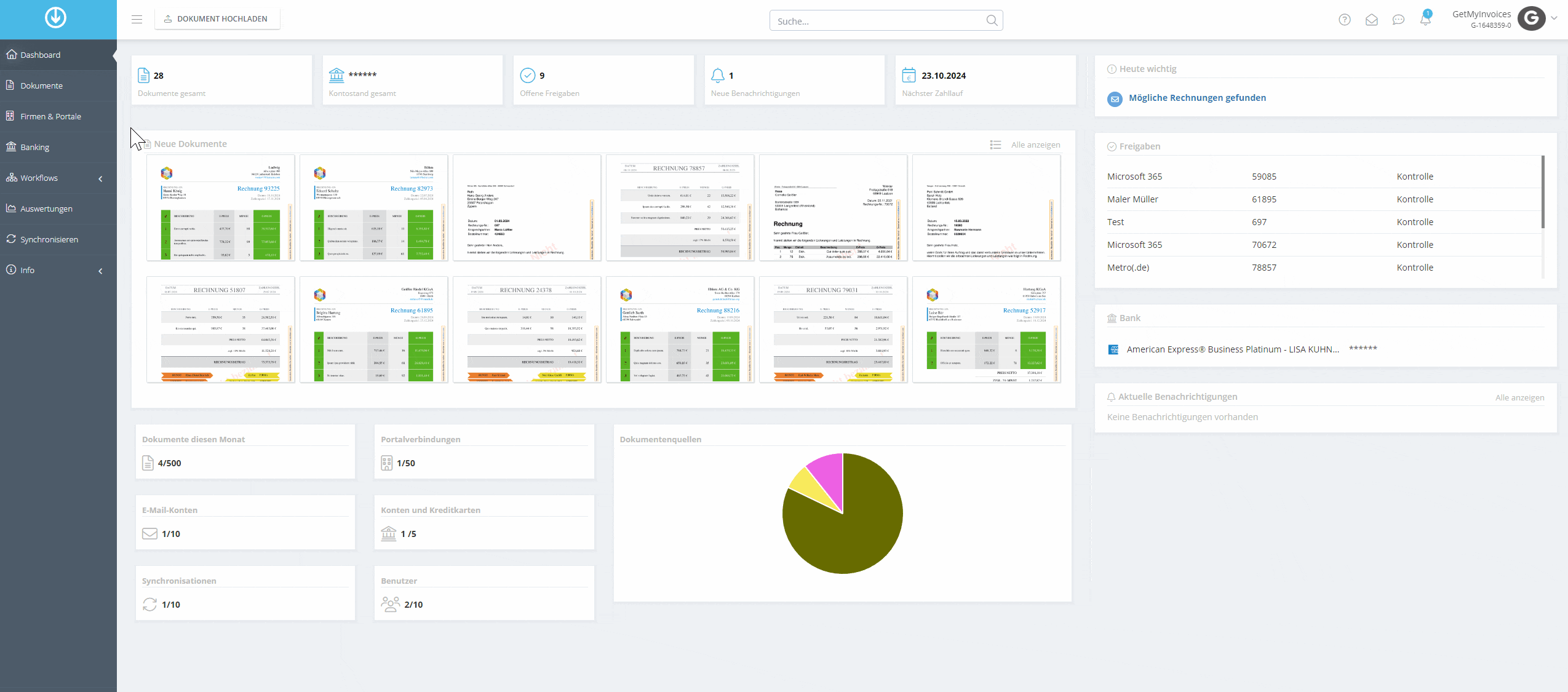Viewport: 1568px width, 692px height.
Task: Click the magenta slice of the pie chart
Action: [x=829, y=477]
